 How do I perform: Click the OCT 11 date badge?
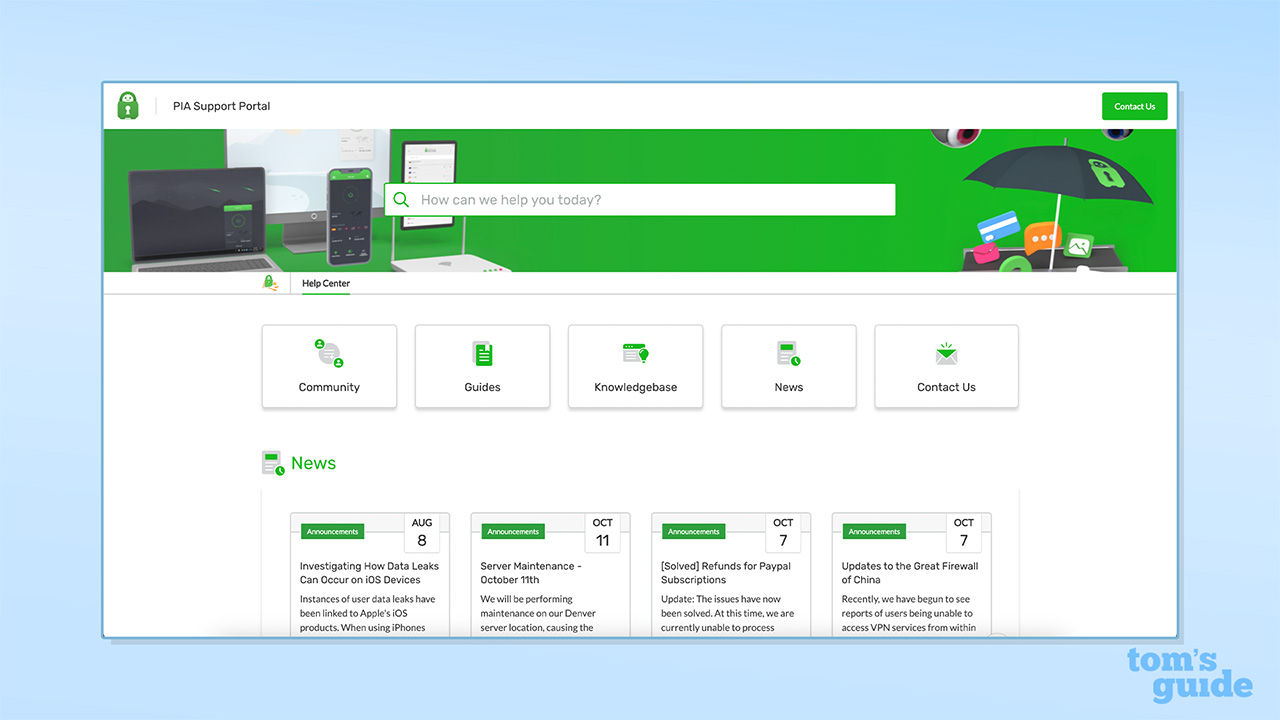pos(603,532)
